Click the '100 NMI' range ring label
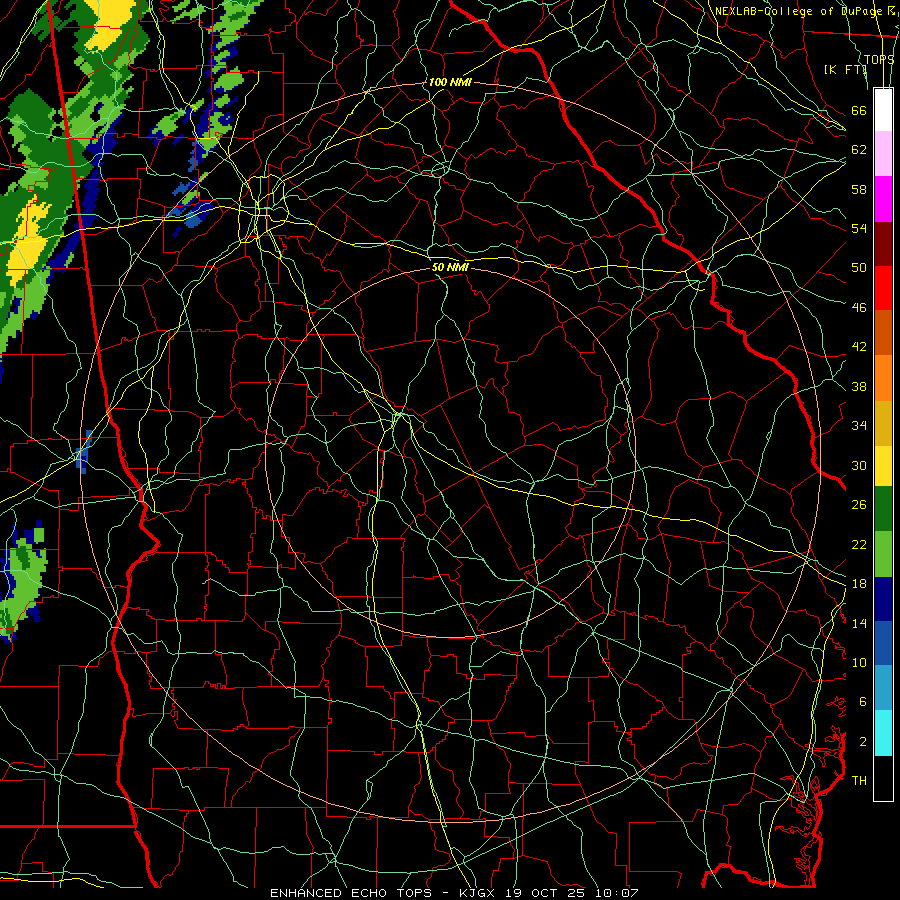 [450, 83]
